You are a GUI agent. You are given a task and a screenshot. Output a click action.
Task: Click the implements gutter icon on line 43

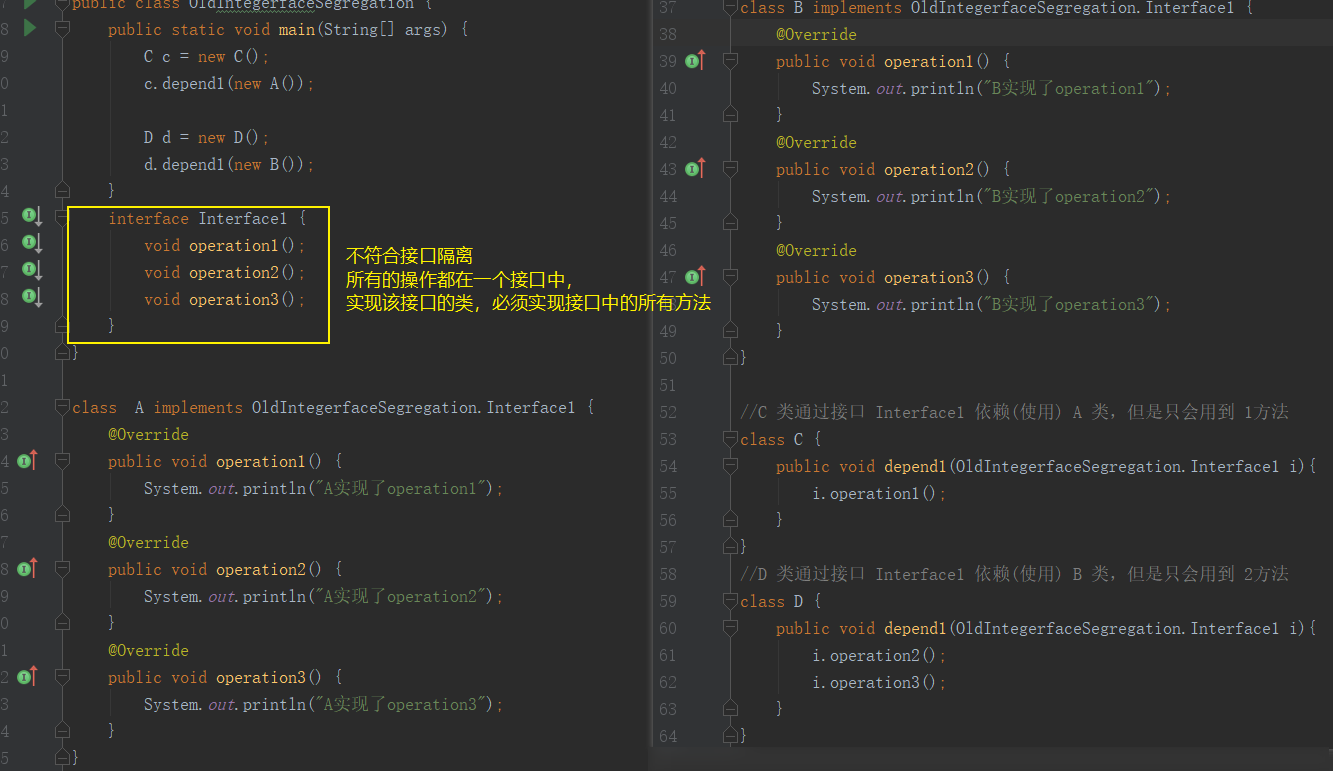695,169
